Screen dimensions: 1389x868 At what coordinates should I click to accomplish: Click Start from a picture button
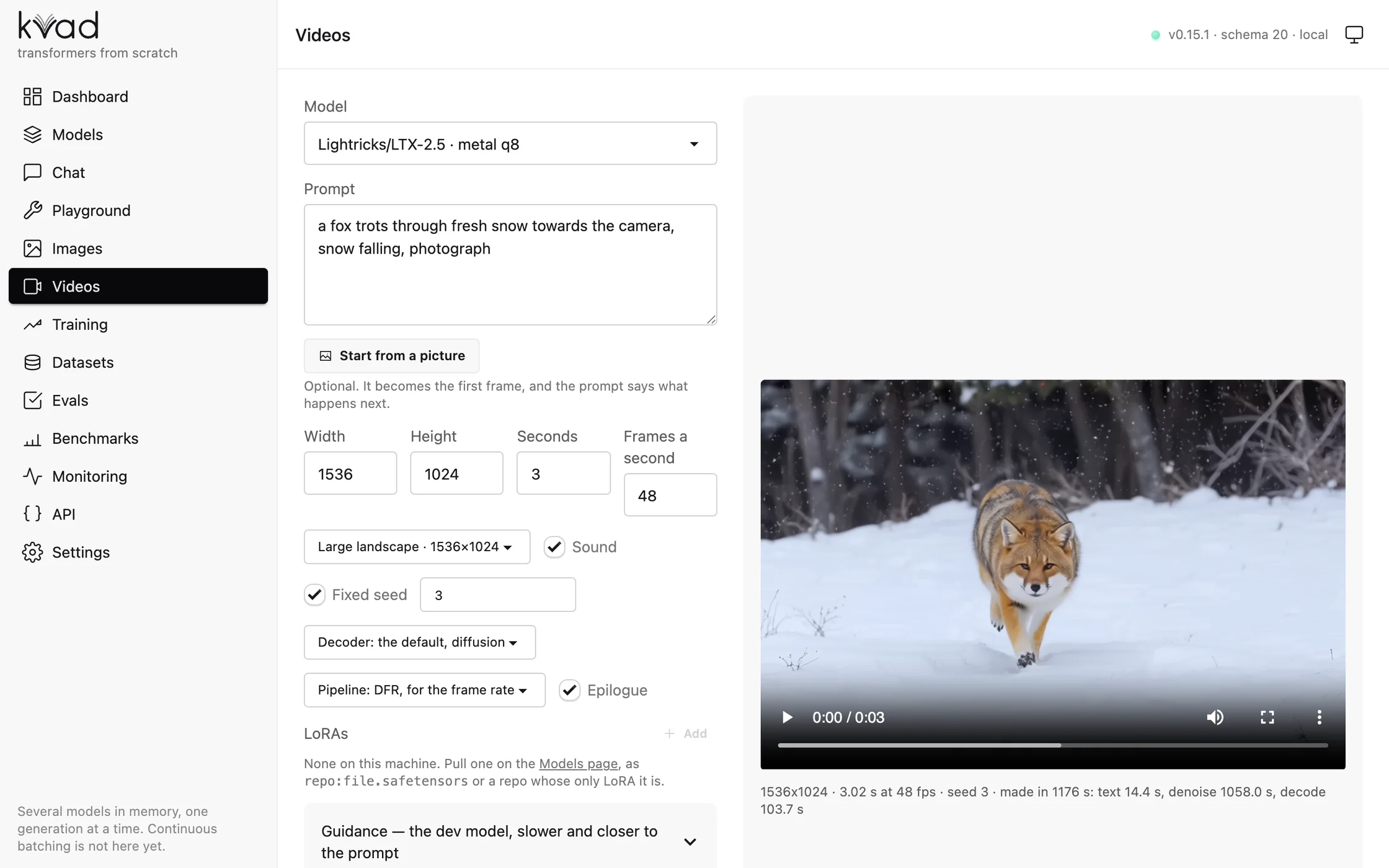391,356
